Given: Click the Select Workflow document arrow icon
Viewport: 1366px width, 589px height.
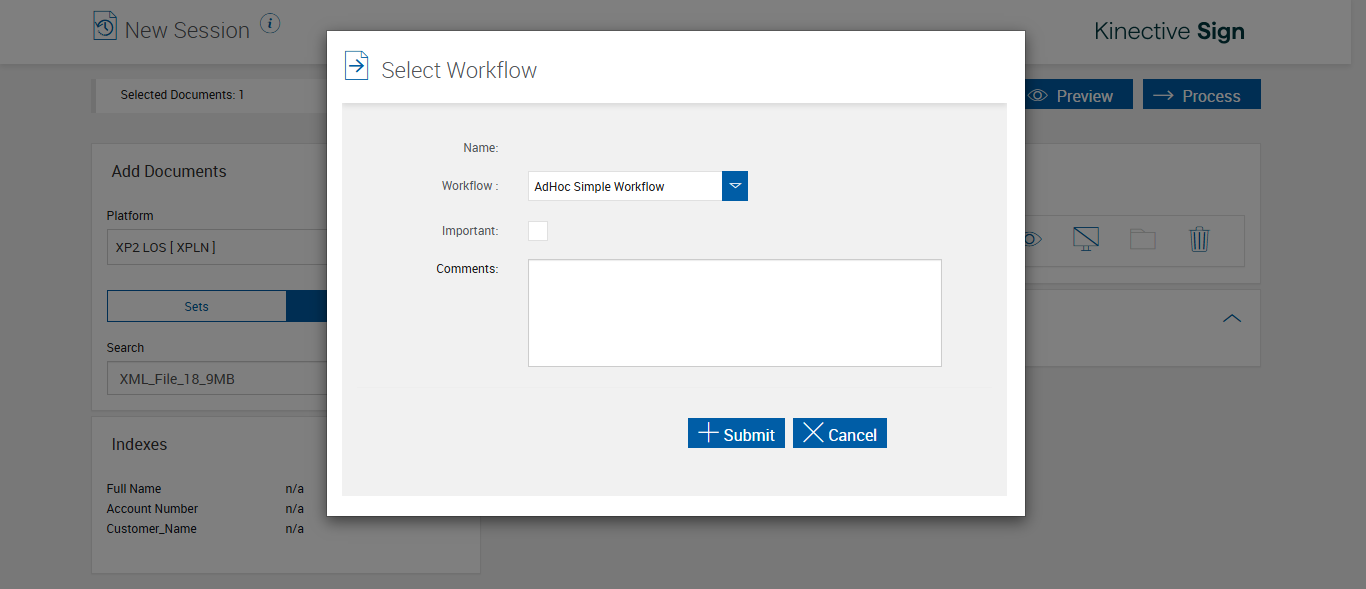Looking at the screenshot, I should (356, 66).
